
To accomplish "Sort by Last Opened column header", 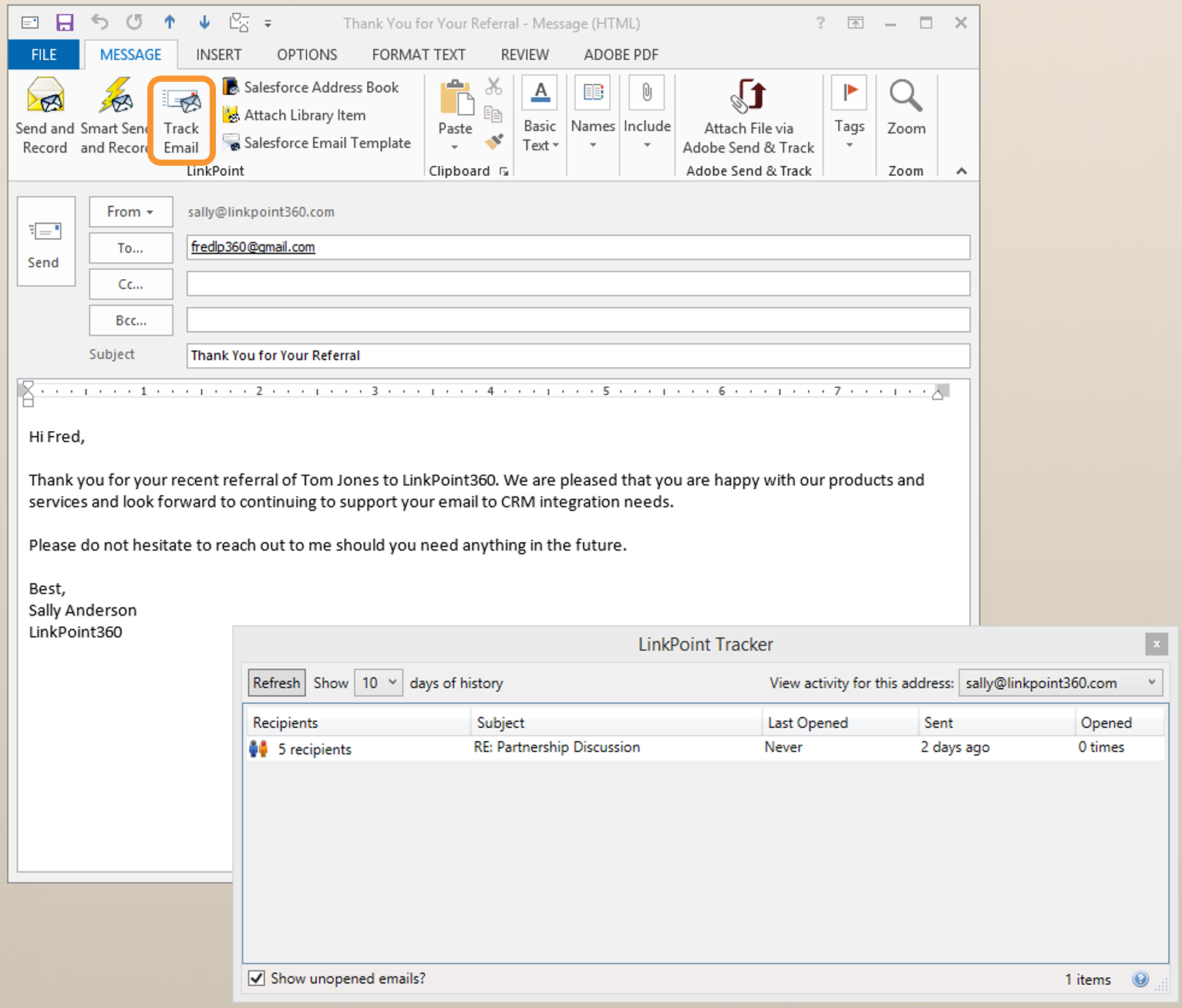I will tap(840, 723).
